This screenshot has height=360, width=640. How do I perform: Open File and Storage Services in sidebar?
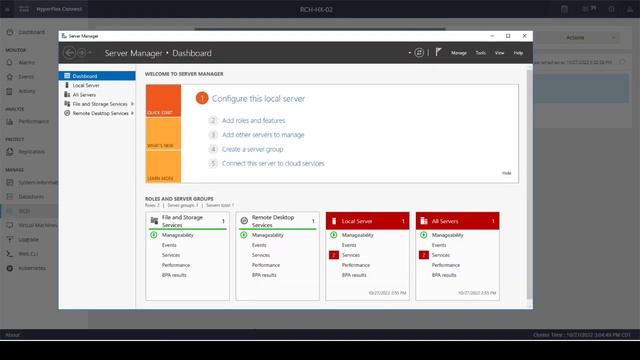100,104
